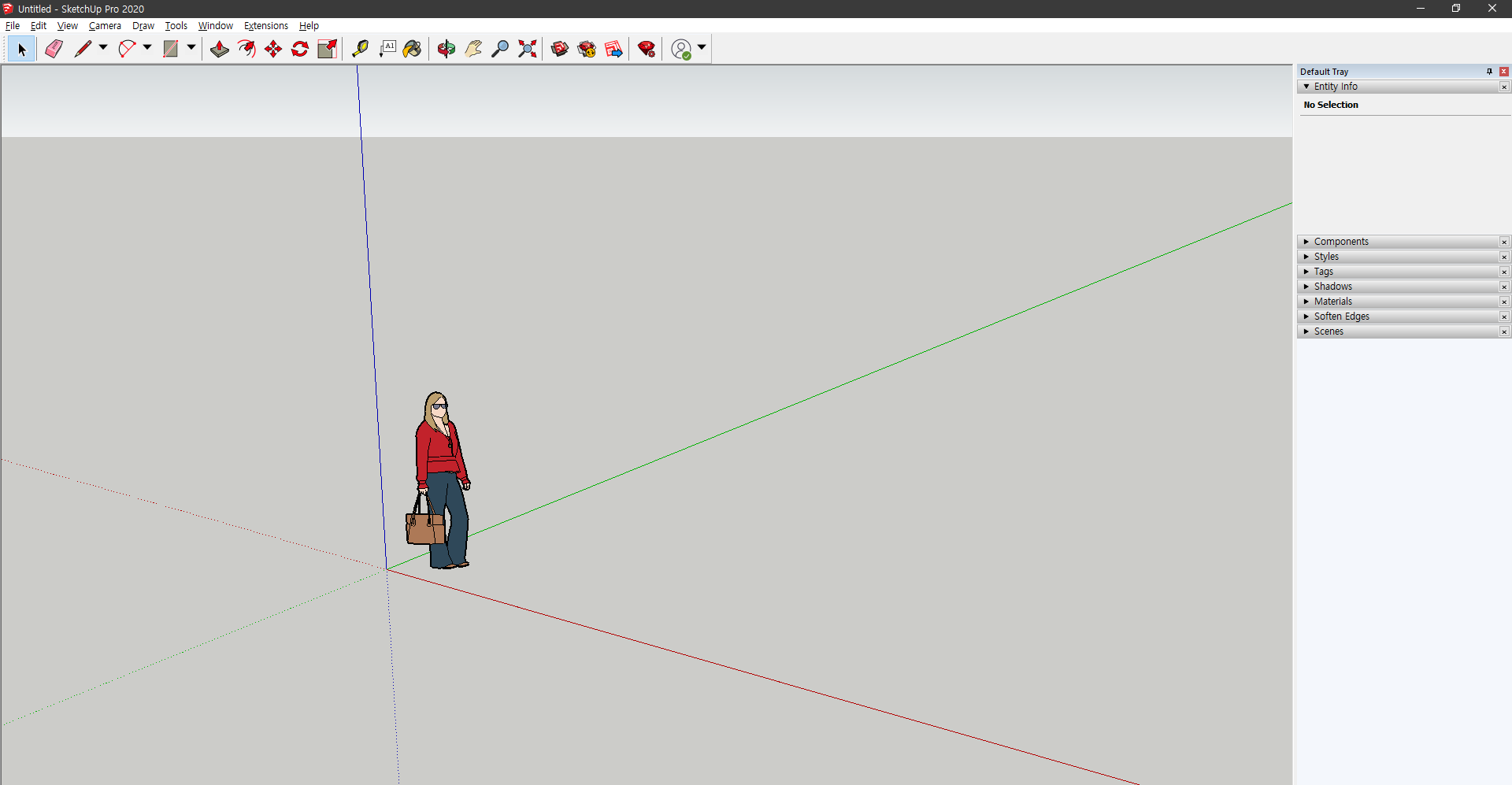Click the signed-in user account icon
Viewport: 1512px width, 785px height.
[681, 49]
